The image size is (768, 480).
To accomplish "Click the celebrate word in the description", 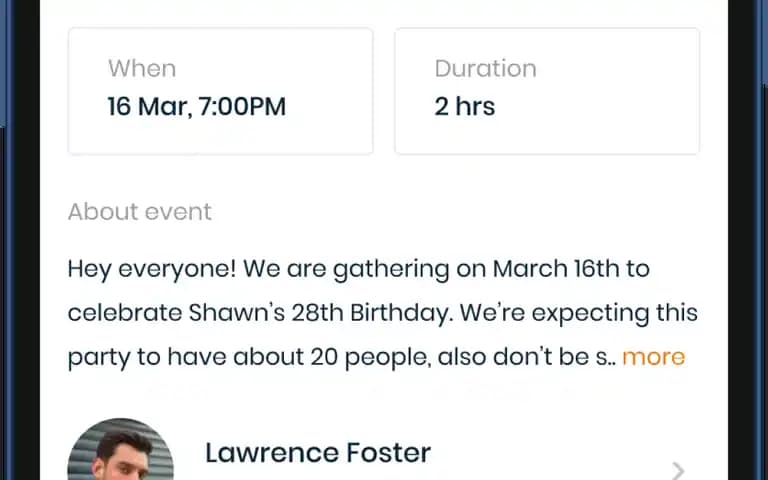I will pyautogui.click(x=125, y=313).
